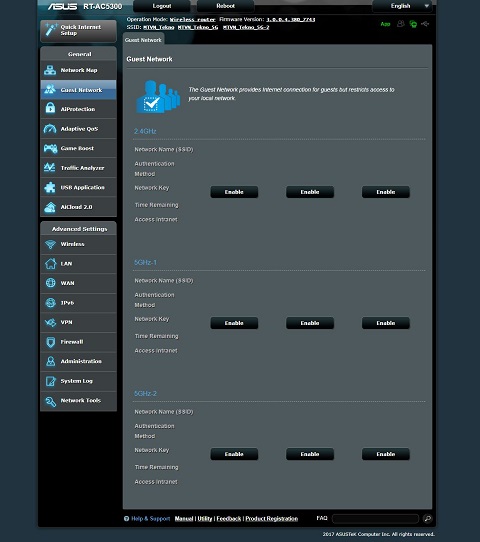Click the Firewall shield icon
Screen dimensions: 480x542
tap(50, 342)
